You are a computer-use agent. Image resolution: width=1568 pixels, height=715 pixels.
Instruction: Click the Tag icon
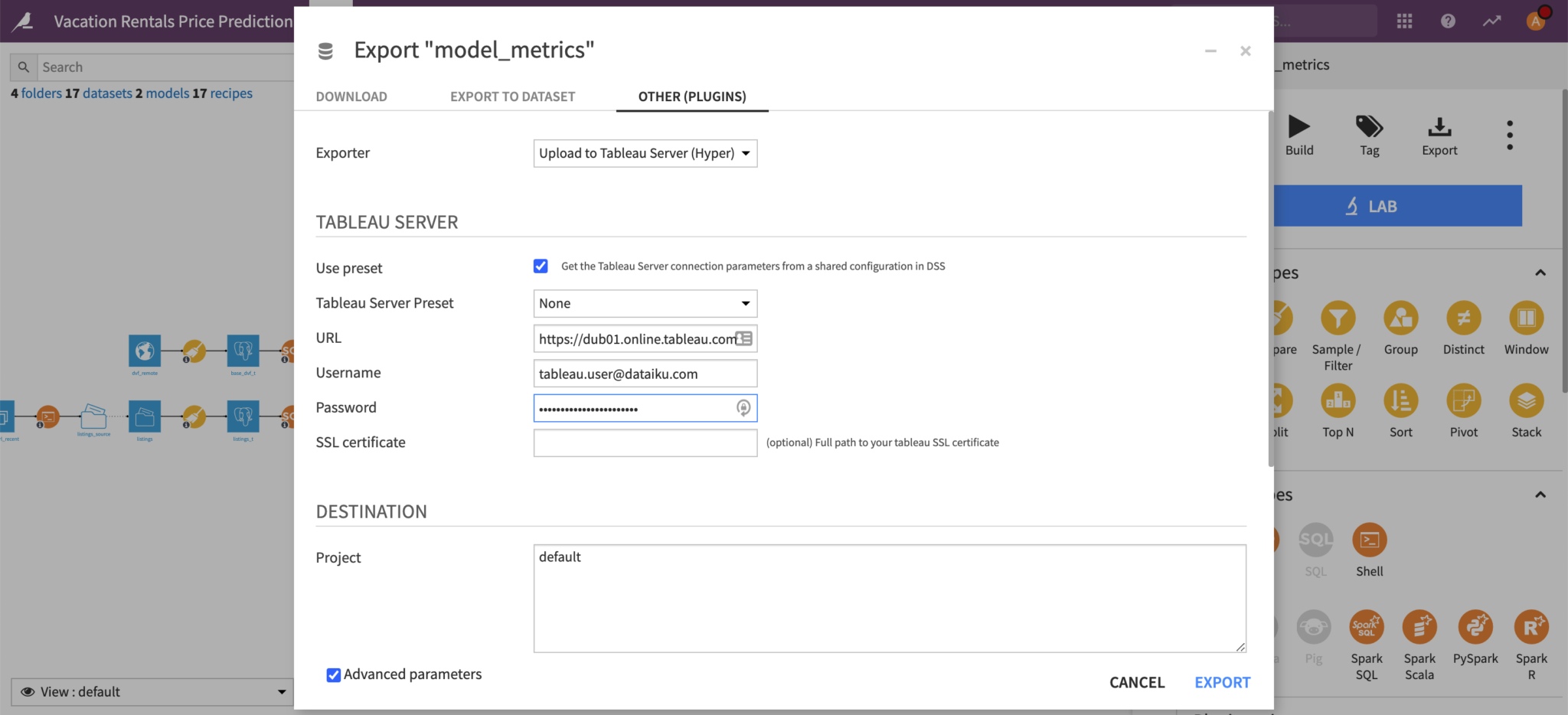(x=1369, y=128)
